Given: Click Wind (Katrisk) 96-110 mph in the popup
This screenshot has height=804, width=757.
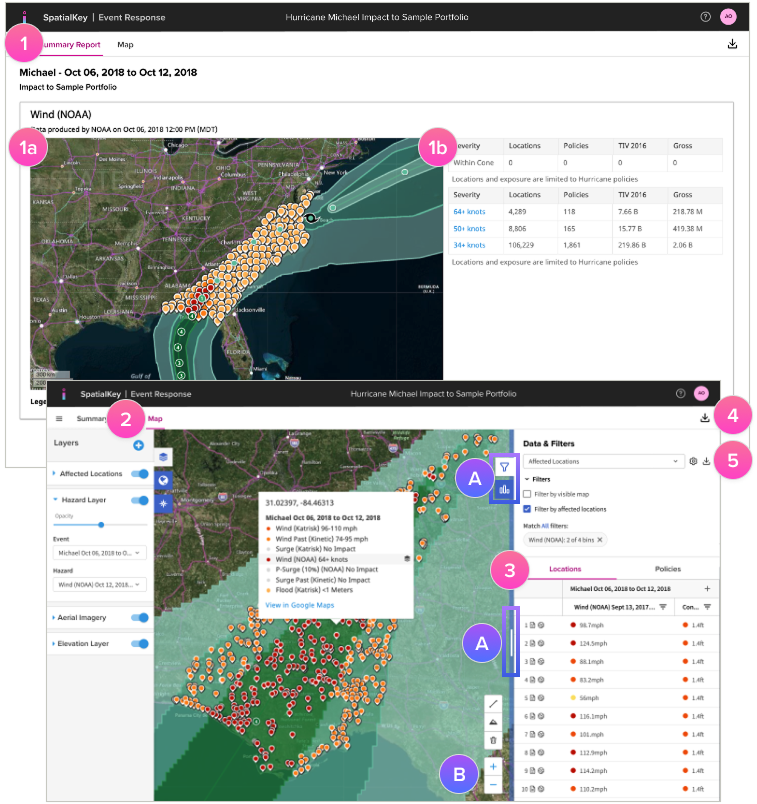Looking at the screenshot, I should [316, 528].
